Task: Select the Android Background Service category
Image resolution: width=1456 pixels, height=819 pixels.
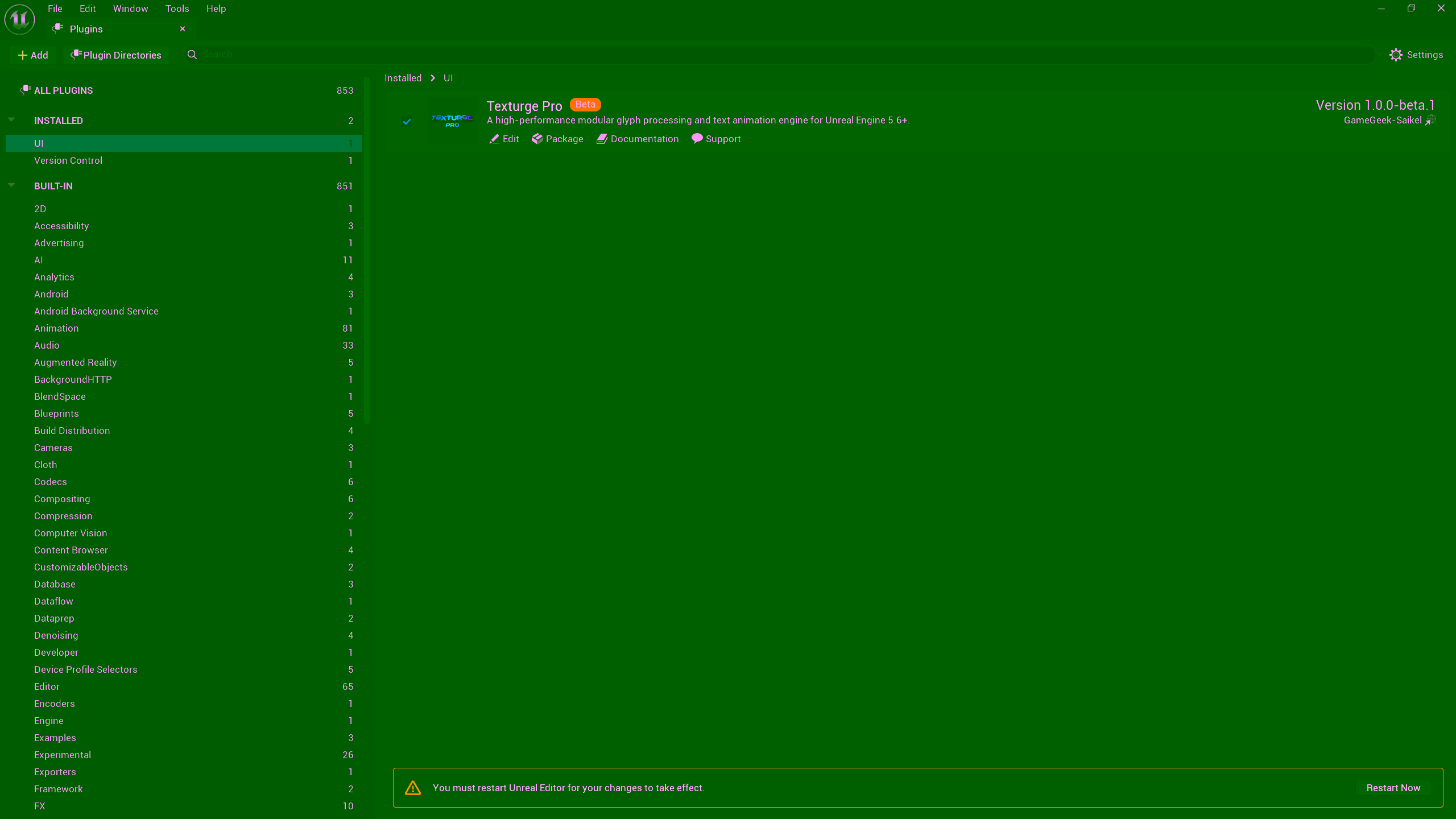Action: [x=184, y=311]
